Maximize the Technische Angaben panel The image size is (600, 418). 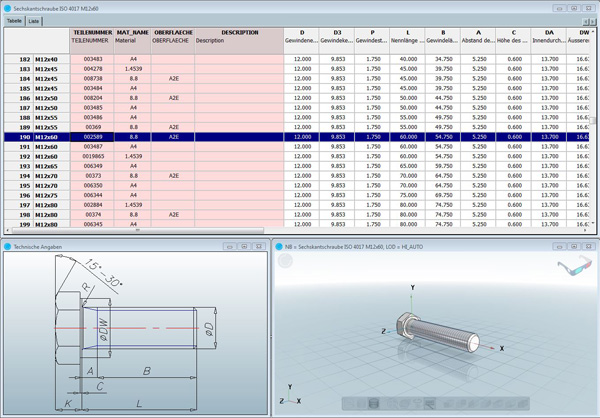point(244,246)
